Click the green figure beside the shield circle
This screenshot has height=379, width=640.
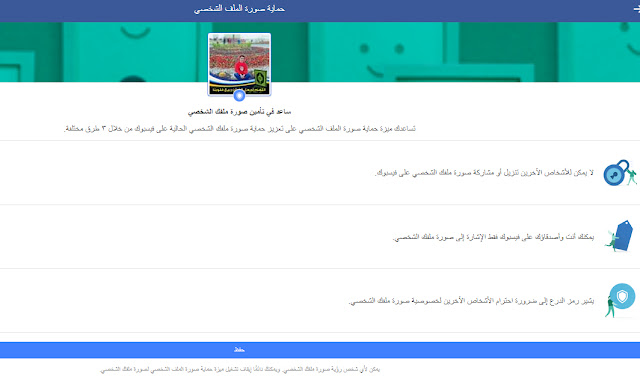pyautogui.click(x=610, y=306)
